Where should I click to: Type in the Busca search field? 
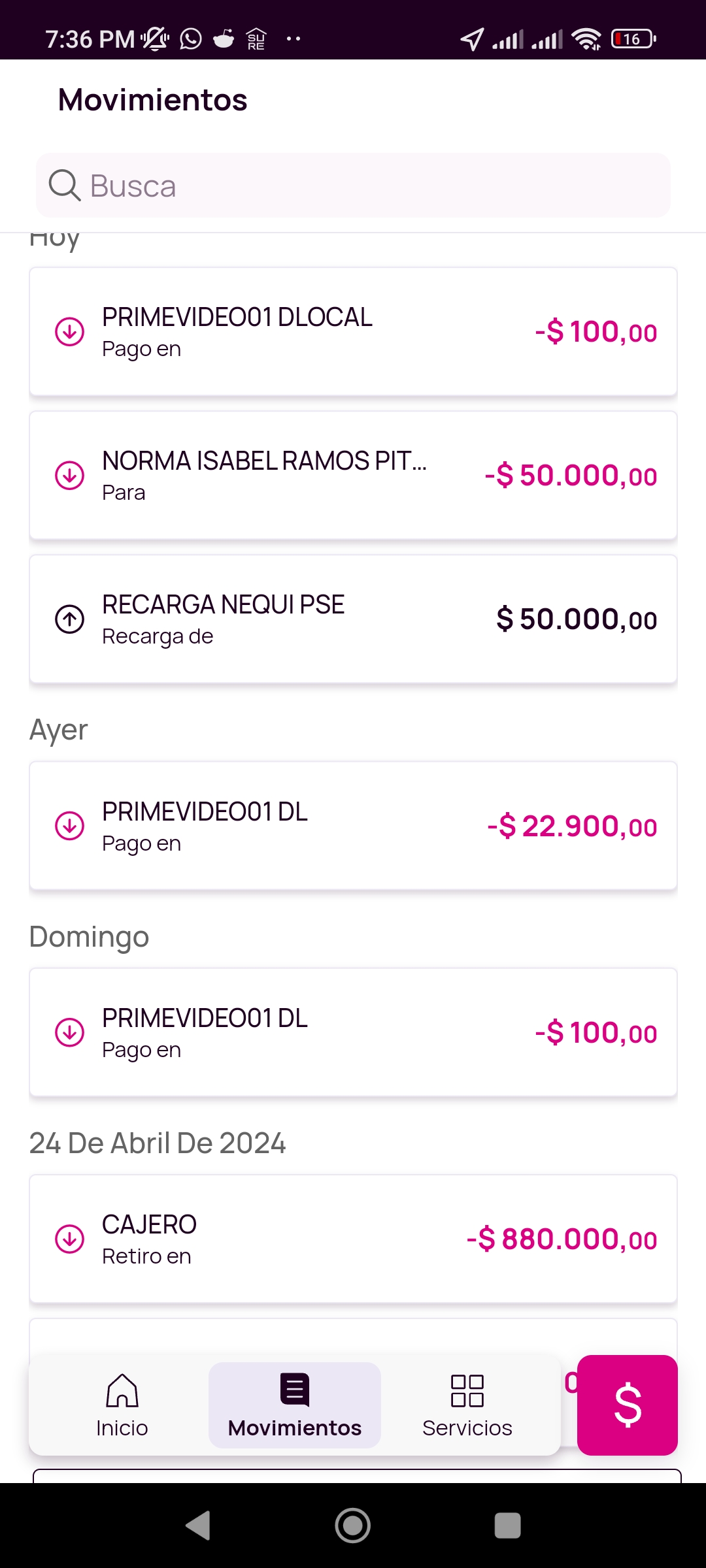pyautogui.click(x=366, y=186)
